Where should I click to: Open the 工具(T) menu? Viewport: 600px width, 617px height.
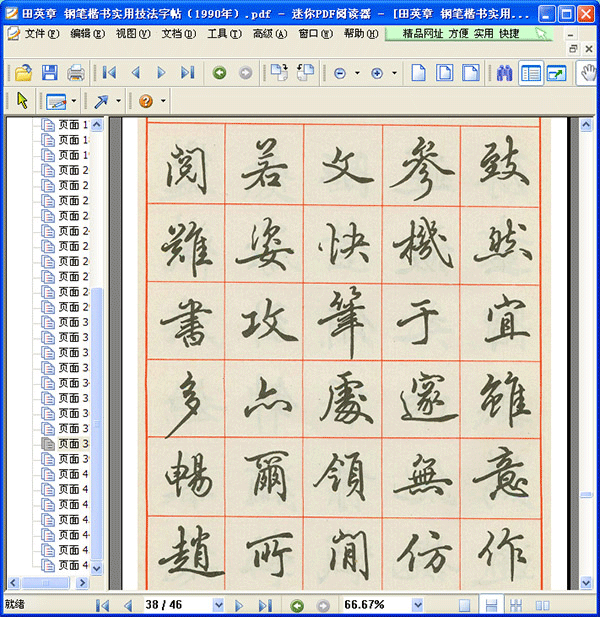point(224,34)
